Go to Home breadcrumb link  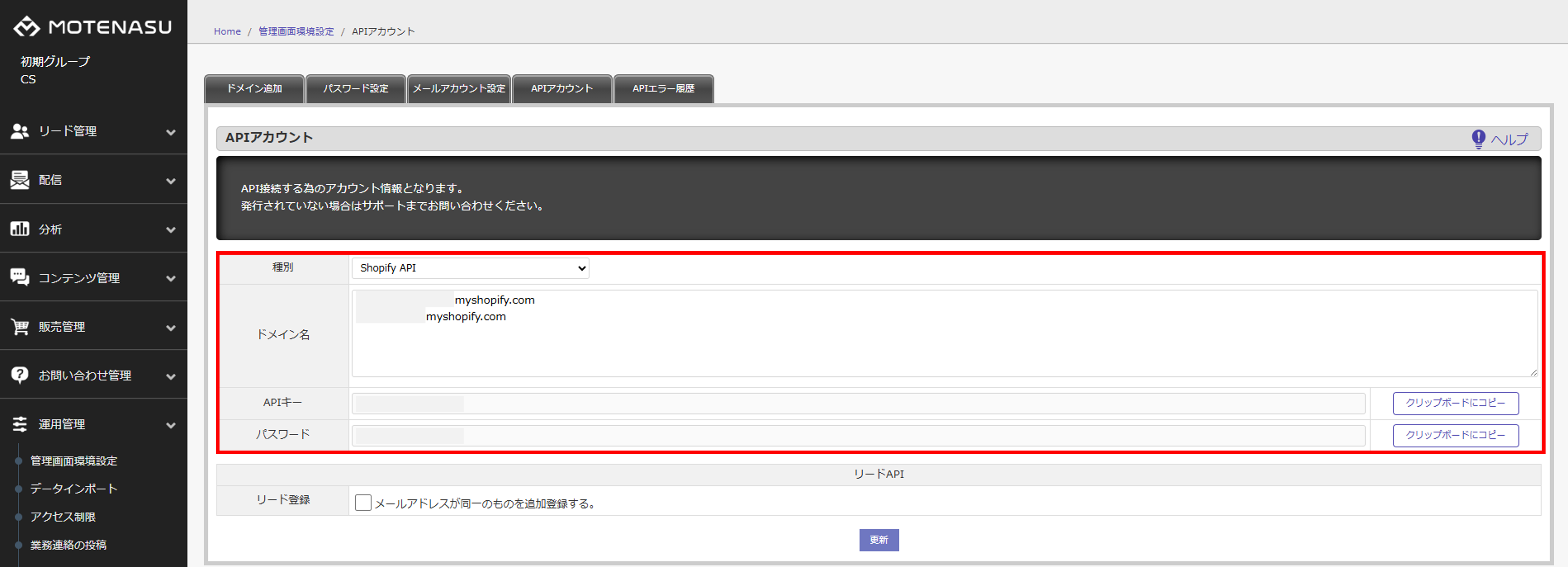(x=227, y=32)
